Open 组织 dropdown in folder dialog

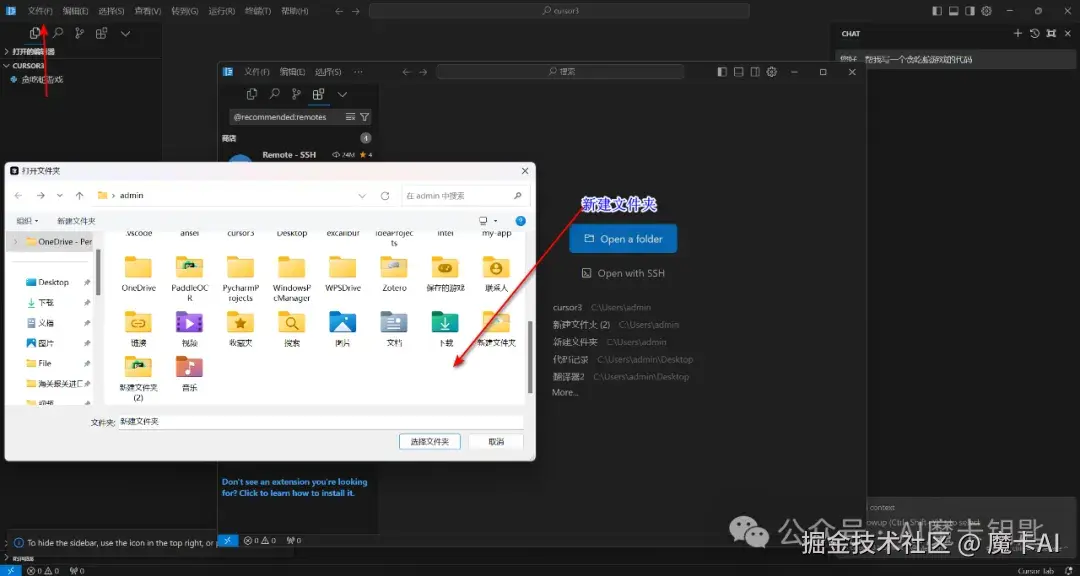click(x=28, y=220)
